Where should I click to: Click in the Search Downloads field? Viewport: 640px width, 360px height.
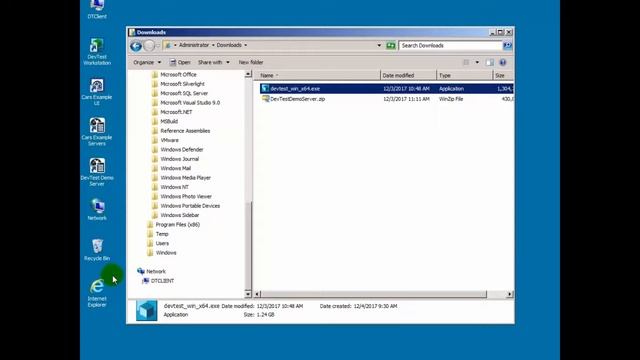(x=451, y=45)
